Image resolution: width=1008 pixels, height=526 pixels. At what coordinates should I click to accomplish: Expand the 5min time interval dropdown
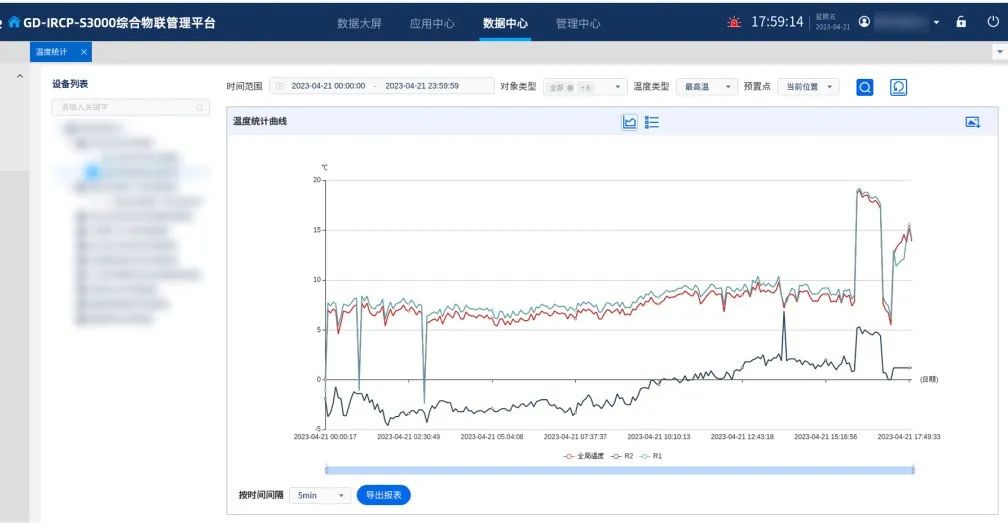tap(320, 495)
